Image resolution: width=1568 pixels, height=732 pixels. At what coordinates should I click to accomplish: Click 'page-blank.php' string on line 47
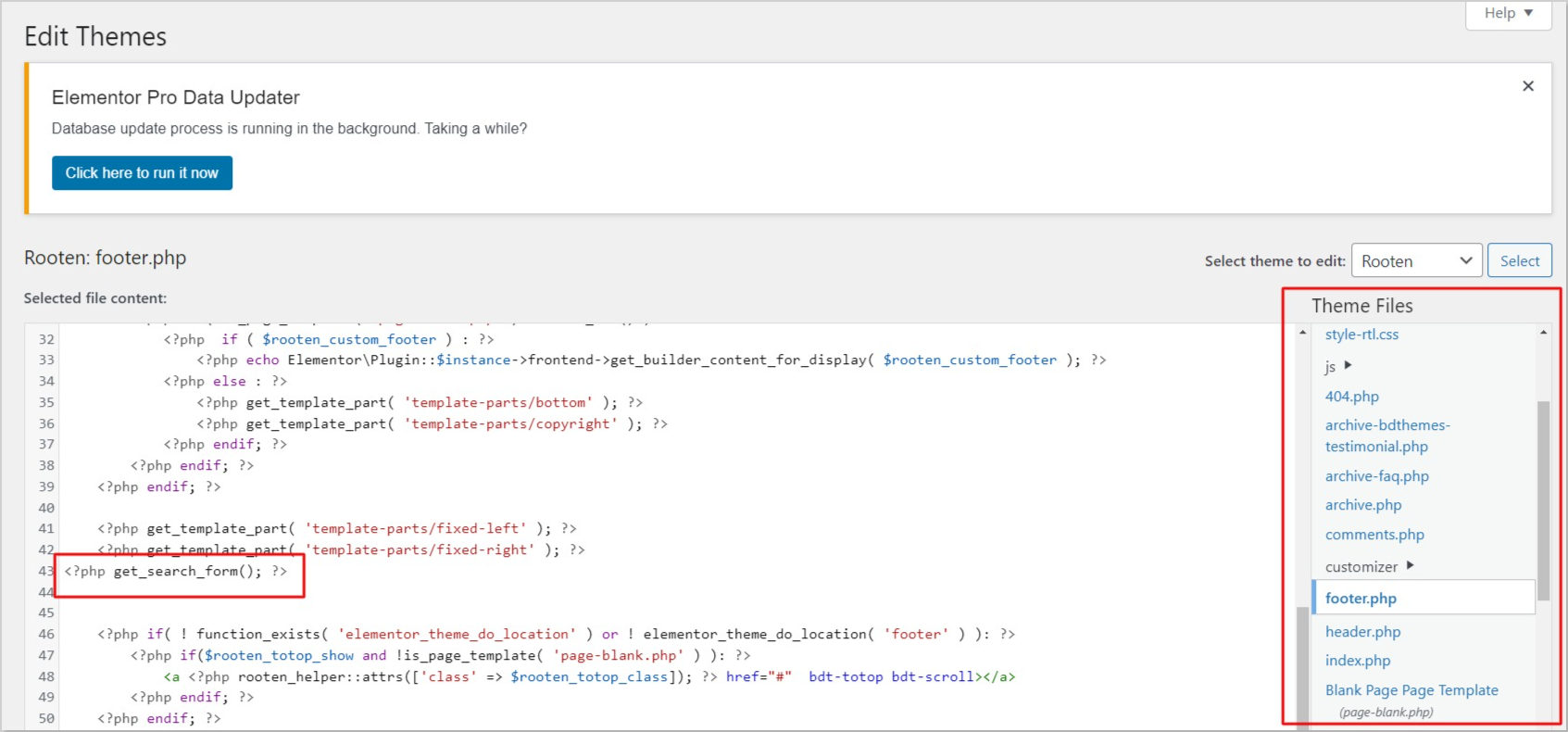tap(619, 656)
